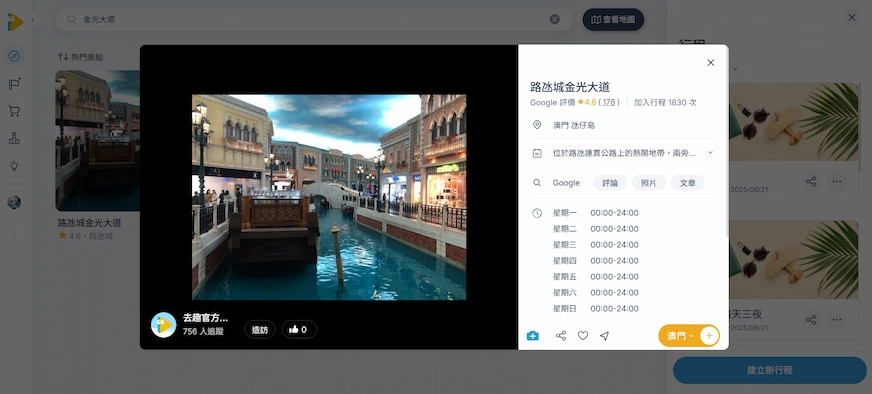Open the flag icon in left sidebar

click(x=14, y=84)
